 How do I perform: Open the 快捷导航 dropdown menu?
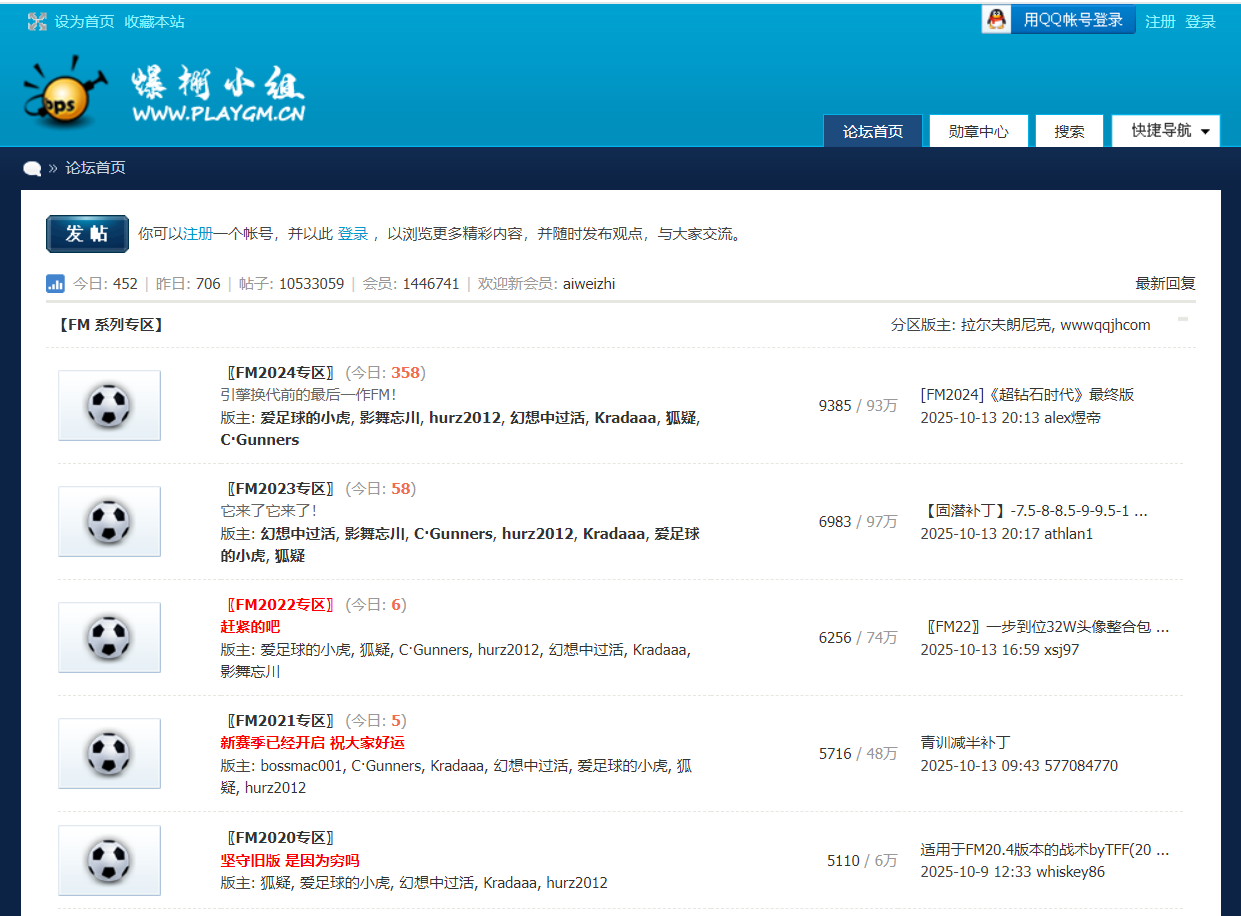point(1164,130)
